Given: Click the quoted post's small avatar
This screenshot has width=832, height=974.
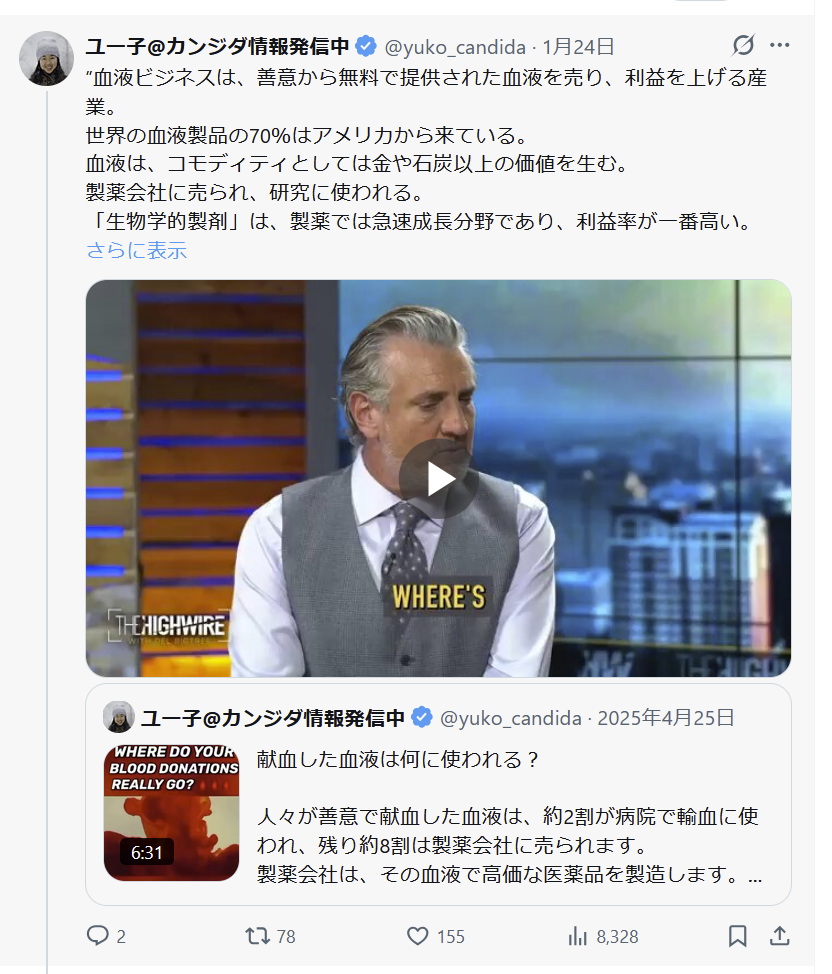Looking at the screenshot, I should (119, 717).
